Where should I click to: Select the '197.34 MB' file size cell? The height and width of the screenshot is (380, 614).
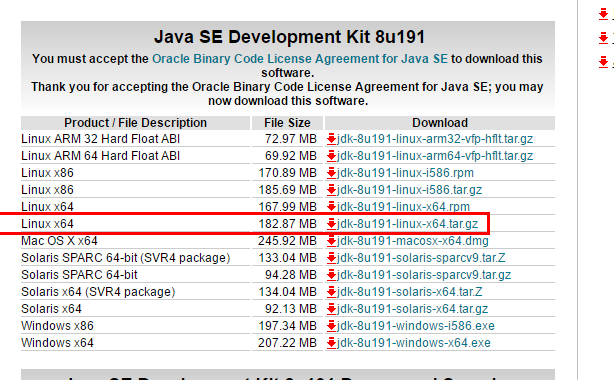(287, 326)
